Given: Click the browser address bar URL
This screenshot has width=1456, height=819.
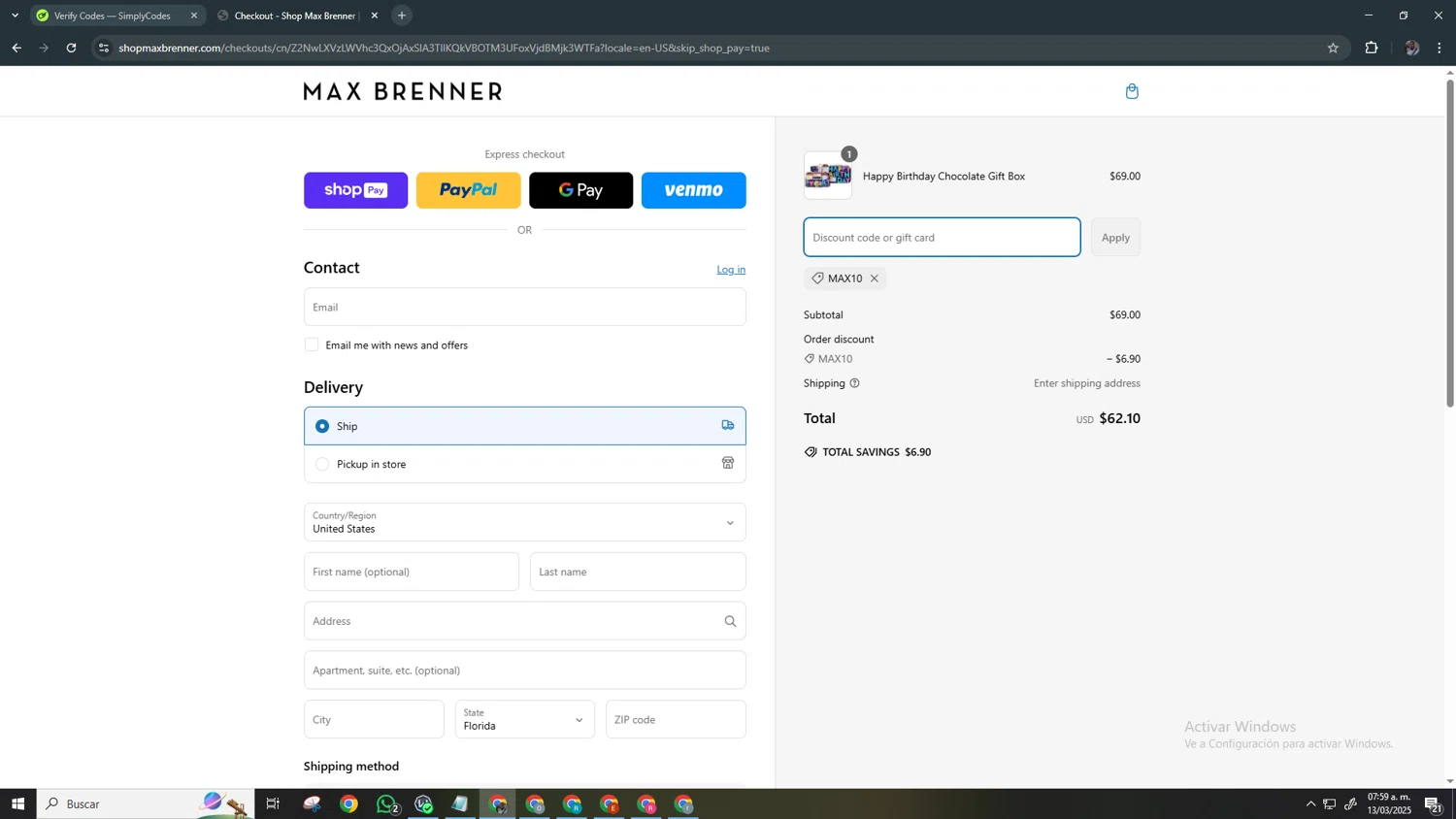Looking at the screenshot, I should (x=444, y=48).
